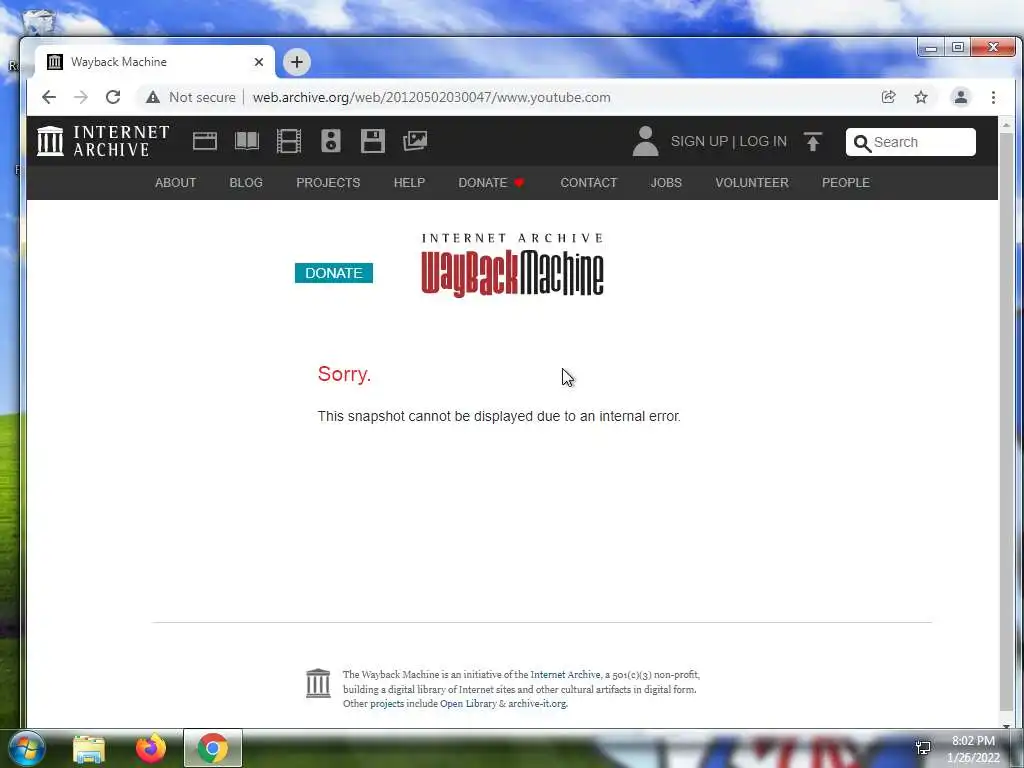
Task: Click the upload arrow icon
Action: [x=813, y=142]
